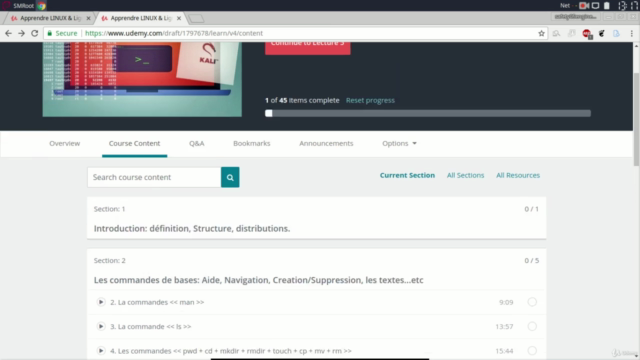Mark lecture 4 pwd cd as complete

click(532, 351)
